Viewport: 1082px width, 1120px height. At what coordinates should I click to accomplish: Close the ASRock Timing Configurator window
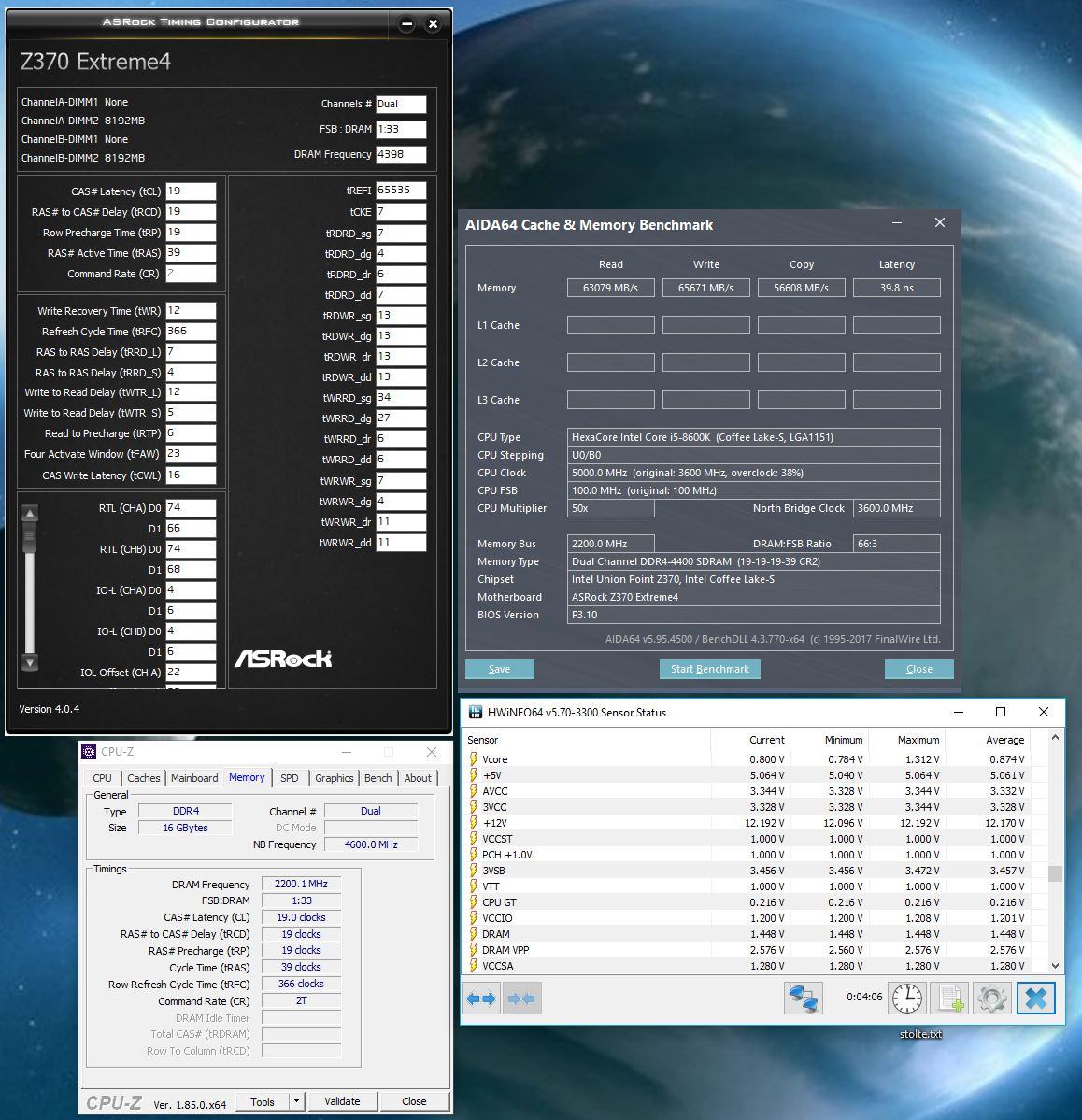434,24
